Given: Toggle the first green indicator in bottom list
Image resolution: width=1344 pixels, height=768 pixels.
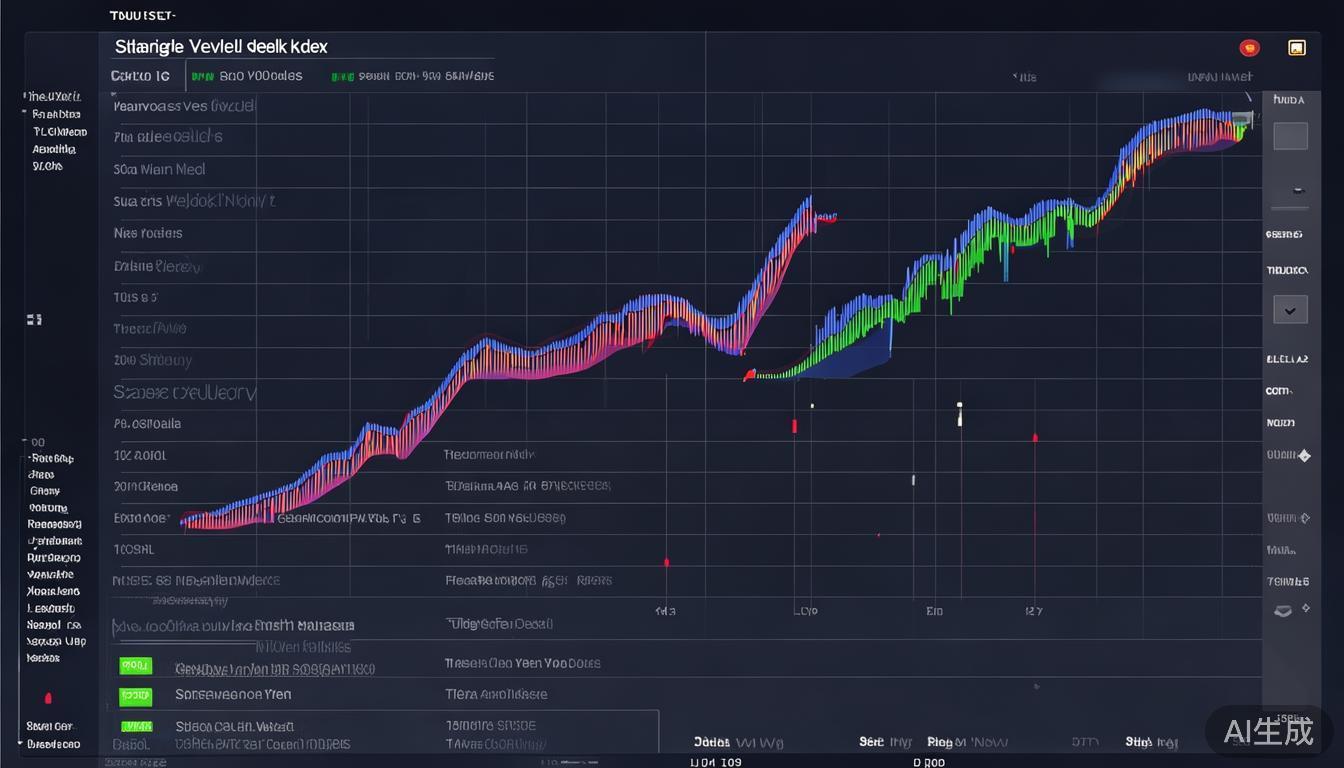Looking at the screenshot, I should click(x=135, y=665).
